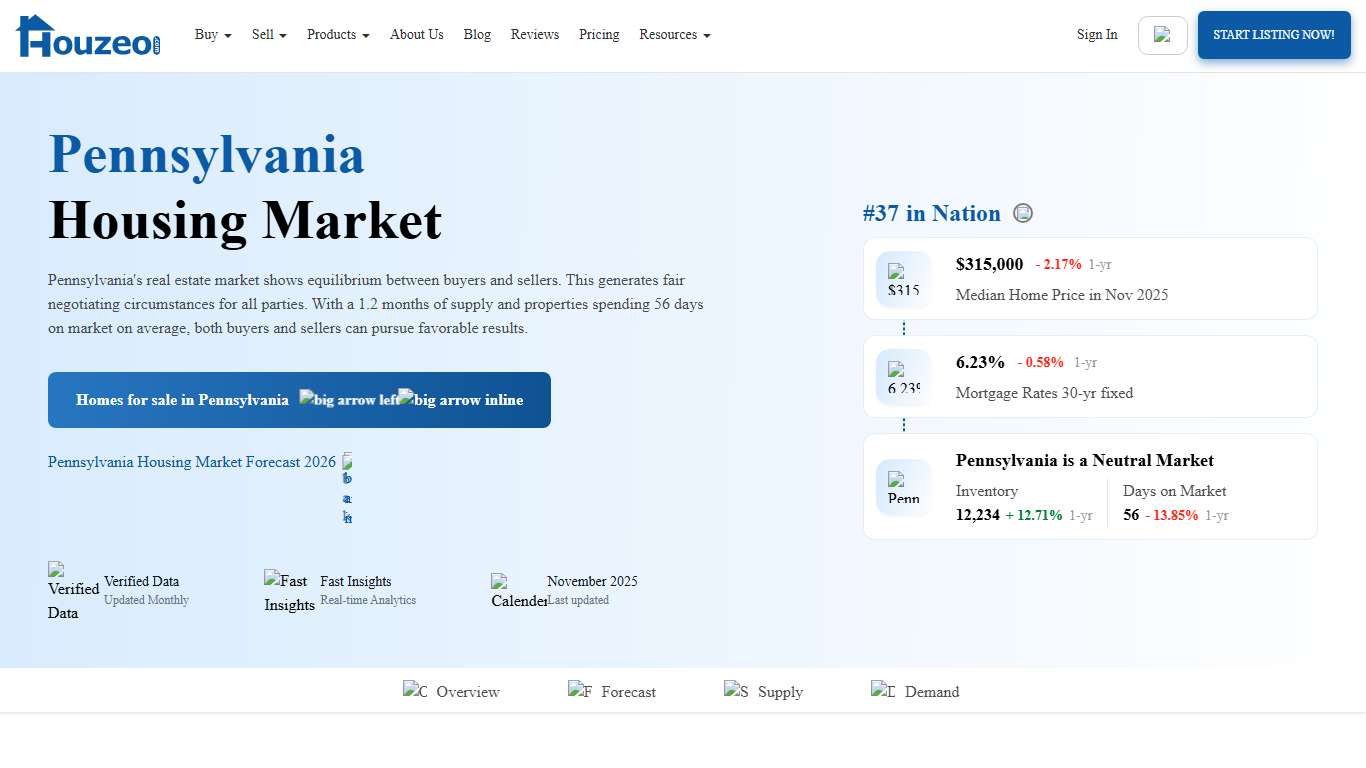Select the Supply section icon

(733, 690)
